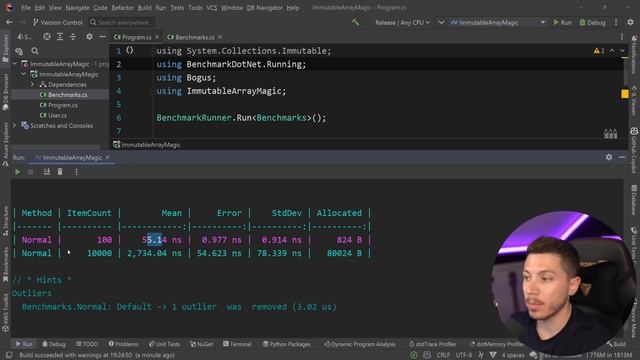
Task: Open Explorer panel settings gear
Action: (x=89, y=37)
